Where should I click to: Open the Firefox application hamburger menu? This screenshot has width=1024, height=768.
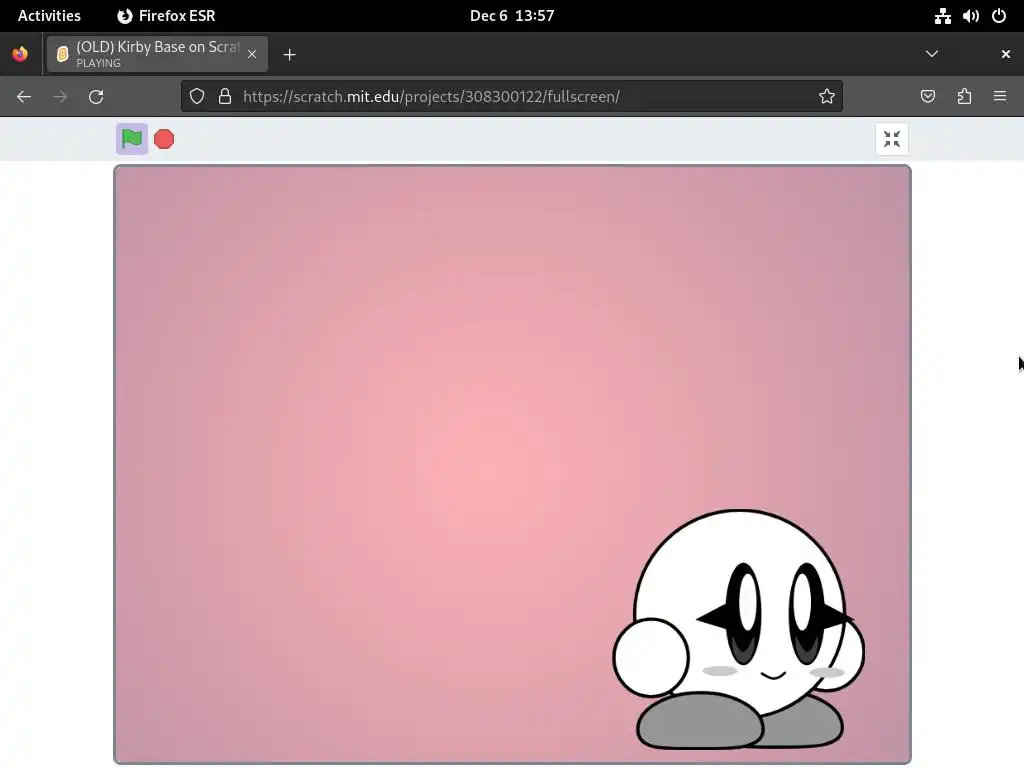[x=1000, y=97]
